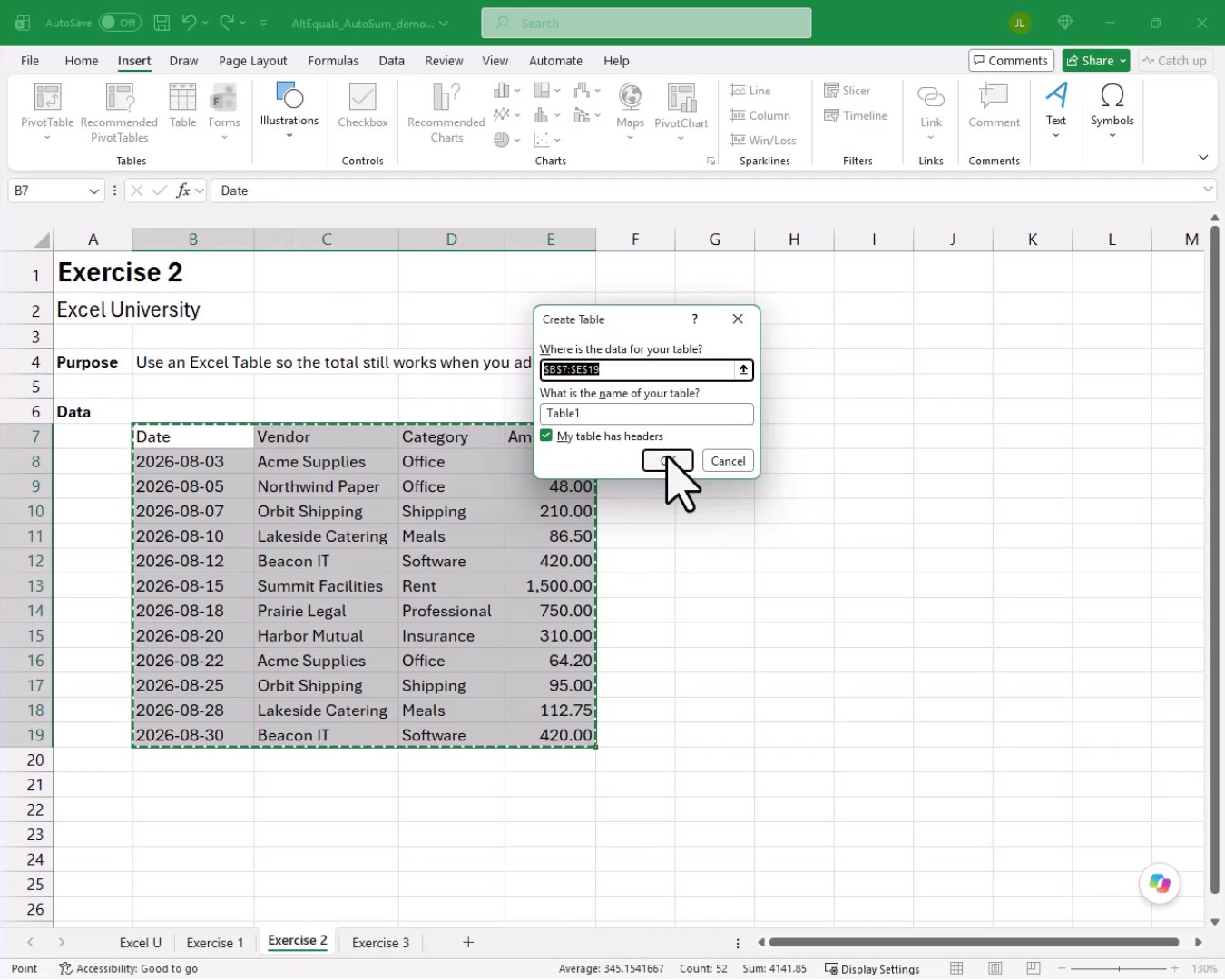Click the Comment icon in the ribbon

(994, 97)
